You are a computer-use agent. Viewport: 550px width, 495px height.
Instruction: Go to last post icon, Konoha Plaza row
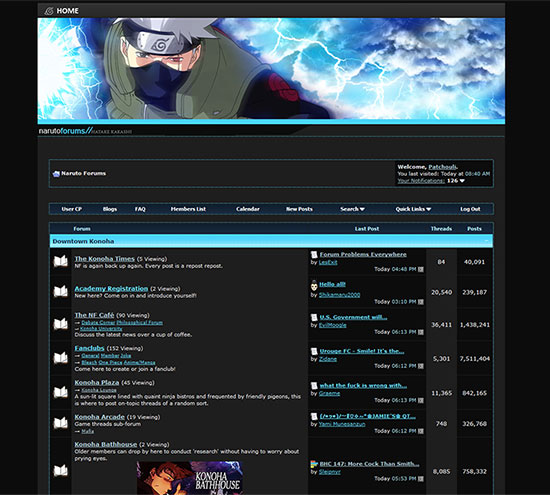[421, 401]
